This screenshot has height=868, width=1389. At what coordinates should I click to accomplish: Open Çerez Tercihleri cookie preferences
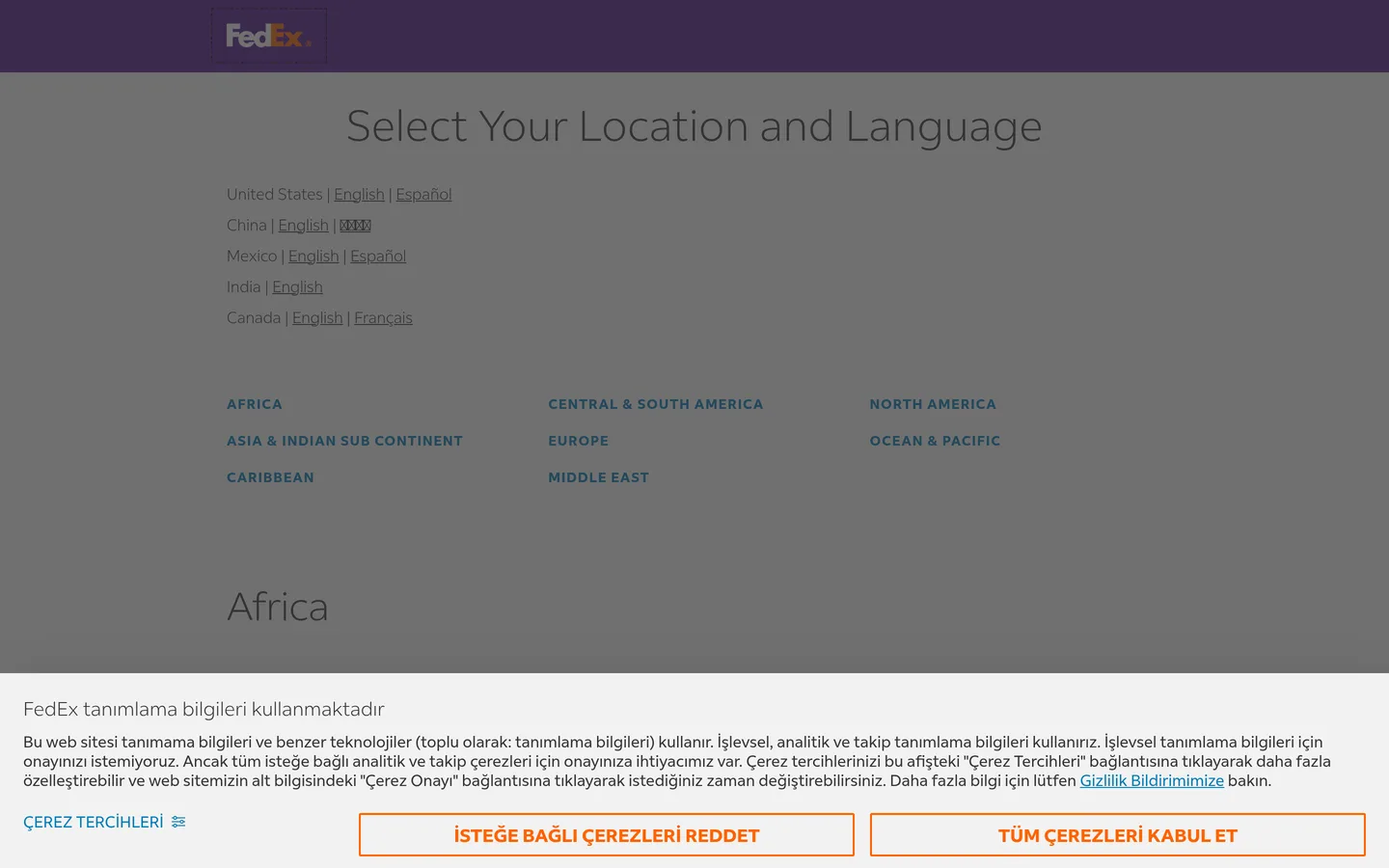point(104,823)
